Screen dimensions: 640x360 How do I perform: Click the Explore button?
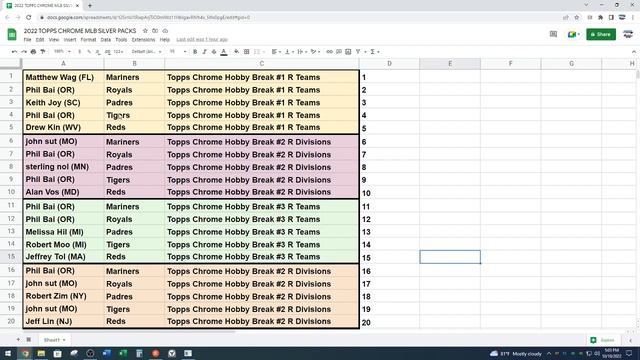tap(603, 340)
